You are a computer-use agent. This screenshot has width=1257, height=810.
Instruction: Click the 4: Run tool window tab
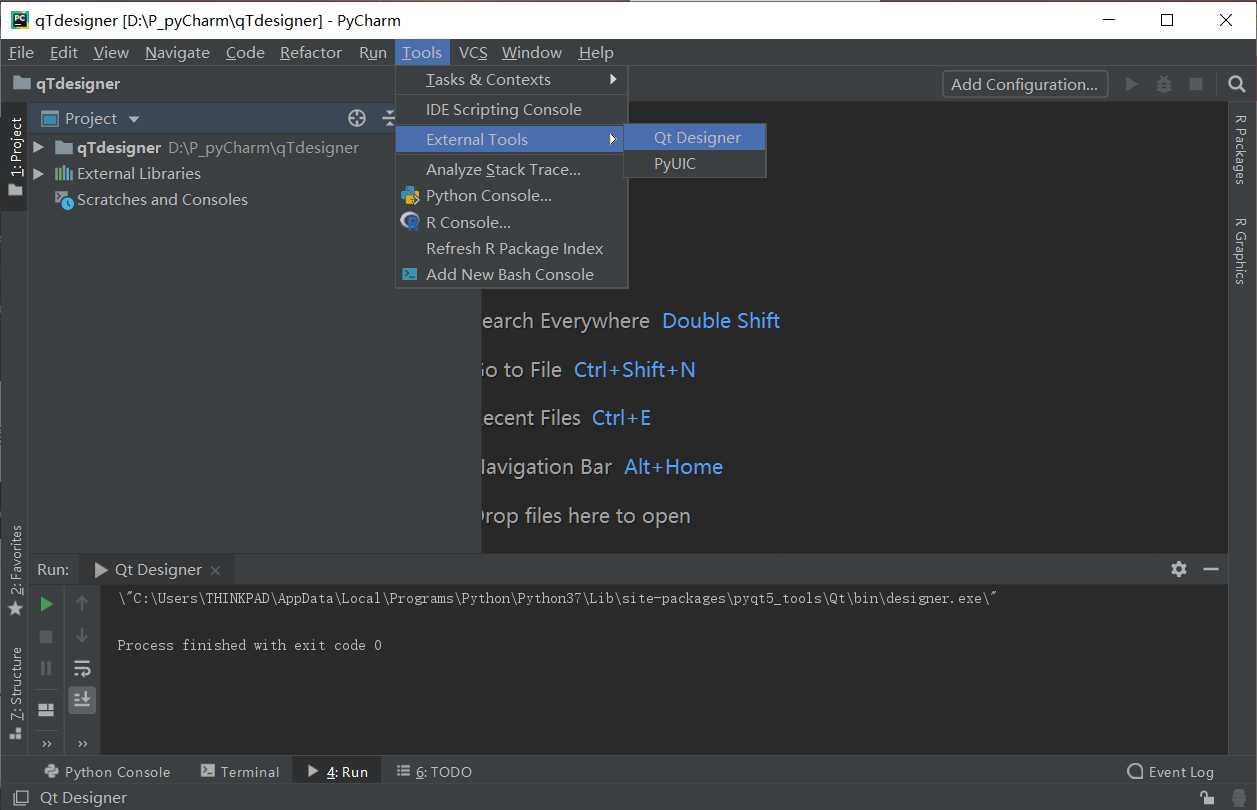coord(338,772)
